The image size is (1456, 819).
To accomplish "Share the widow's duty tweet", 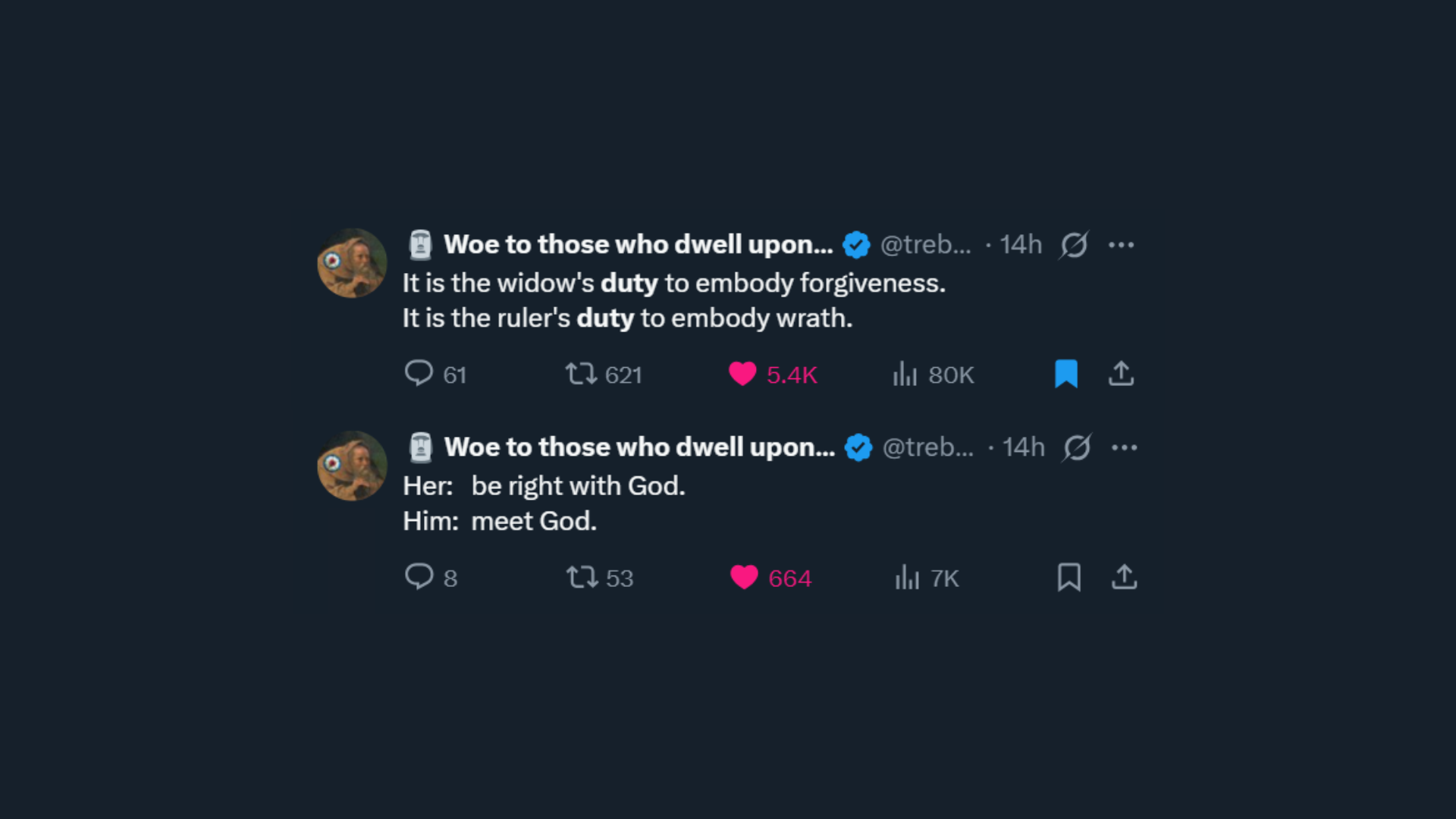I will coord(1122,374).
